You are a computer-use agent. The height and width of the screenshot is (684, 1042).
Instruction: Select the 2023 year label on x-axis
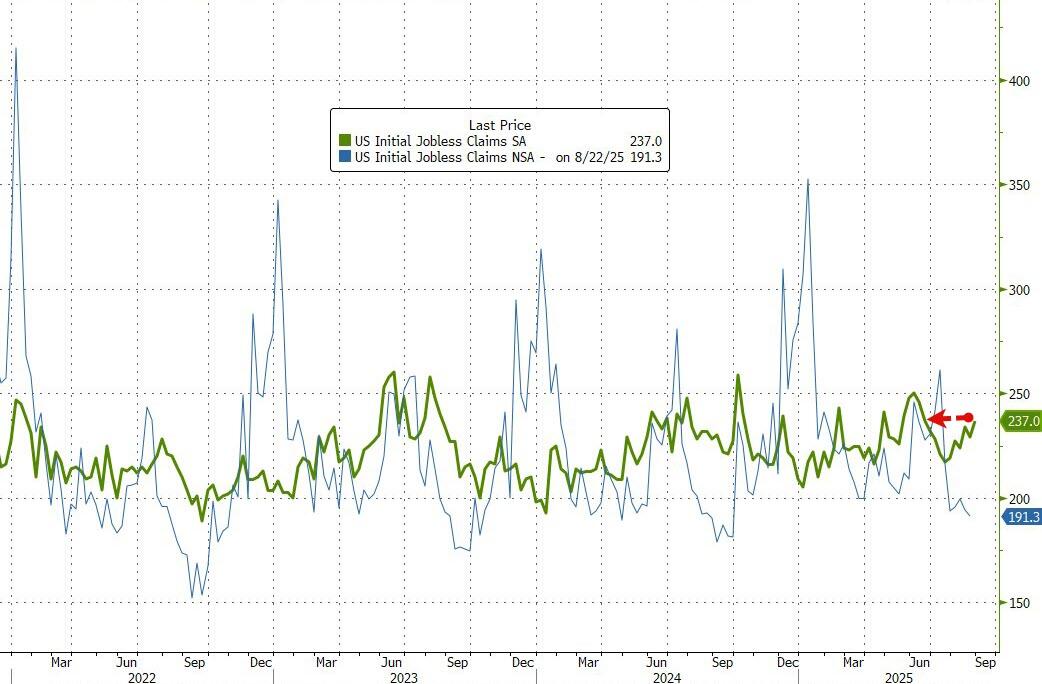[x=404, y=677]
